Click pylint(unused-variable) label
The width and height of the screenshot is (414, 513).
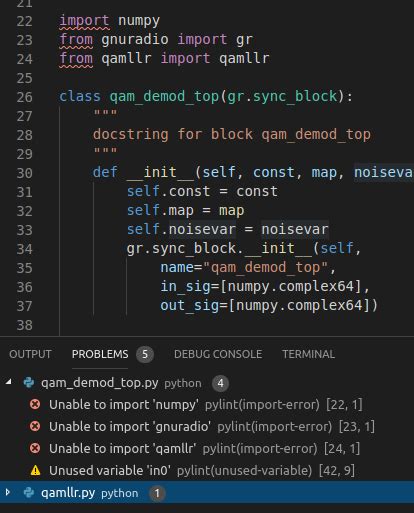pos(245,470)
